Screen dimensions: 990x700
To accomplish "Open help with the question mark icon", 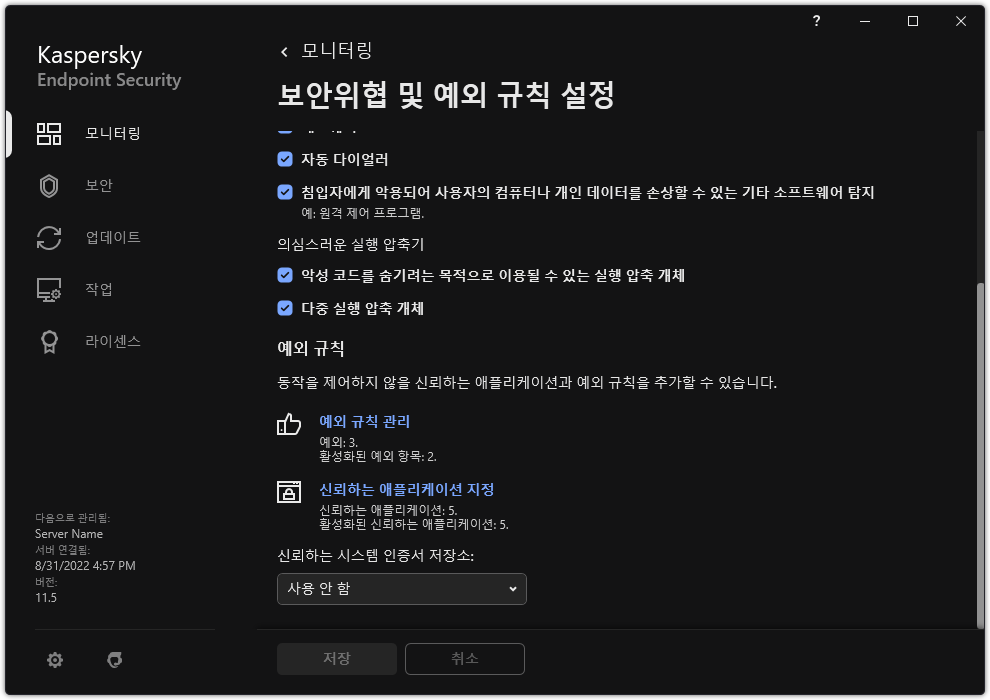I will tap(816, 21).
